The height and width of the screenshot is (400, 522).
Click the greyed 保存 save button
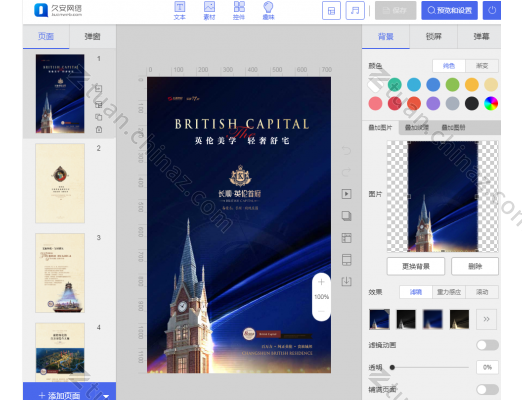tap(396, 10)
